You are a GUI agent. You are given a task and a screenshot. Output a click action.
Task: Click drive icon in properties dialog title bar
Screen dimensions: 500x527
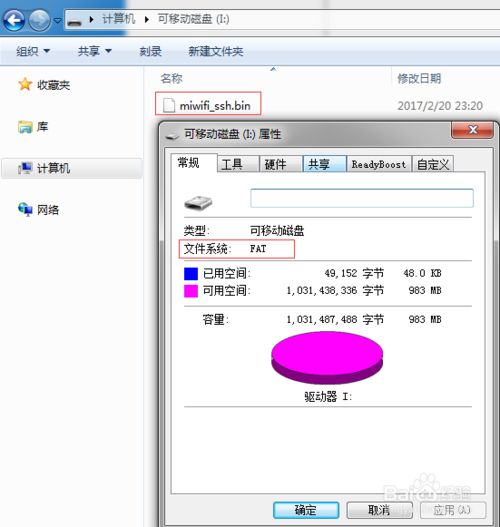point(172,136)
